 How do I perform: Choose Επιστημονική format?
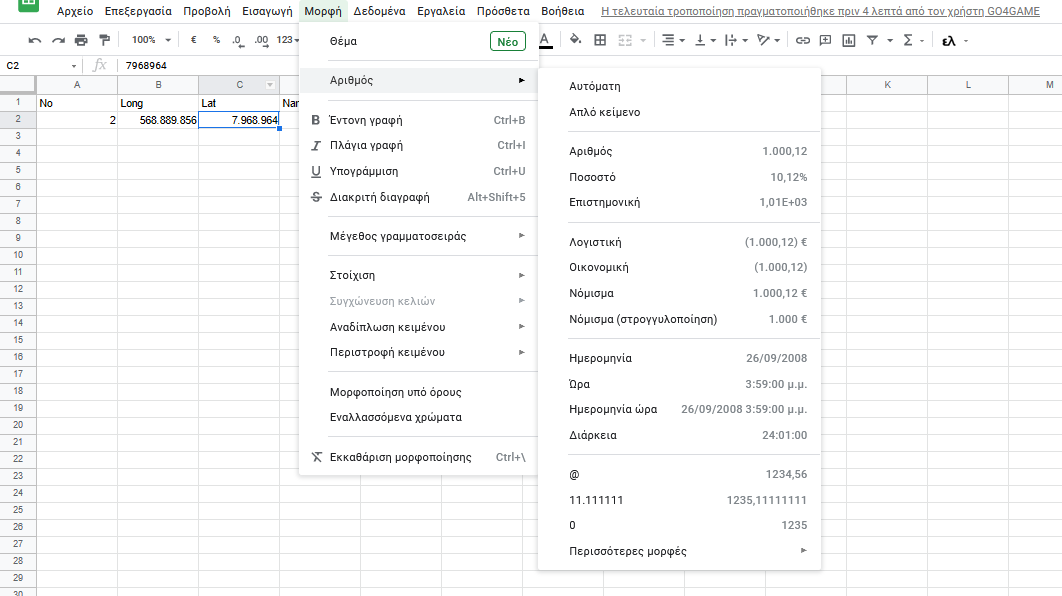pos(679,202)
